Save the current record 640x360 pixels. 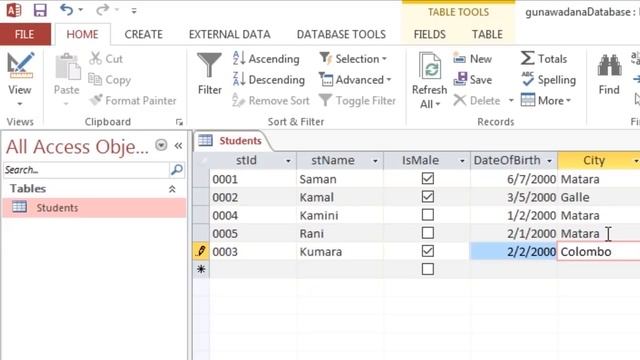(x=473, y=80)
